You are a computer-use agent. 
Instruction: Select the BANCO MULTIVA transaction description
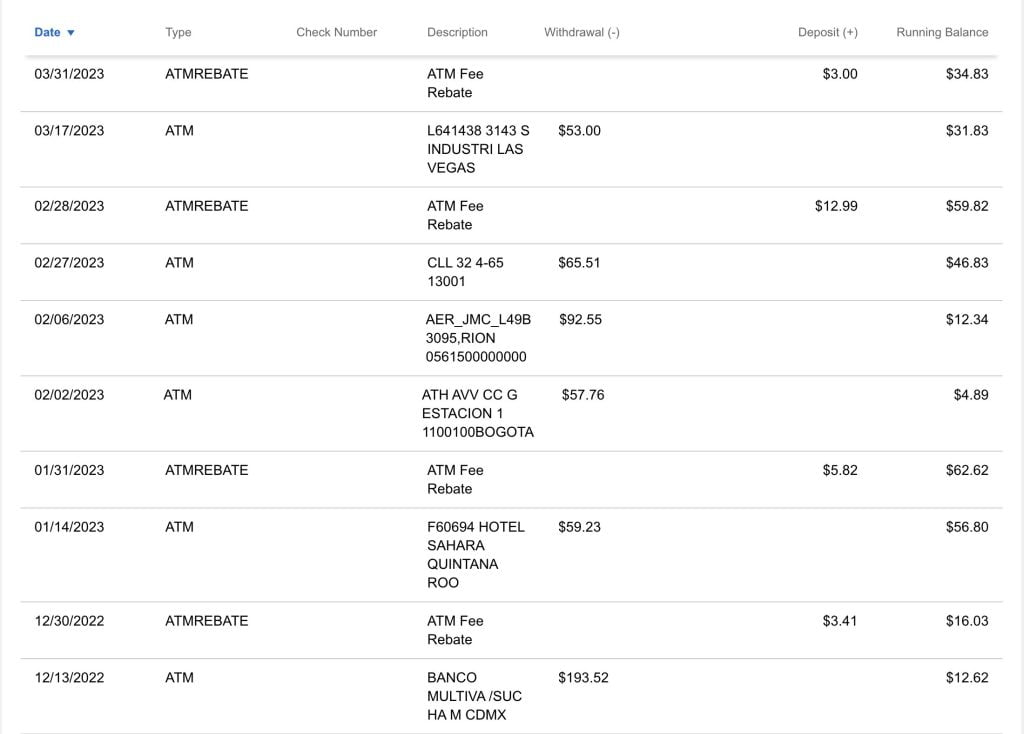pyautogui.click(x=474, y=696)
